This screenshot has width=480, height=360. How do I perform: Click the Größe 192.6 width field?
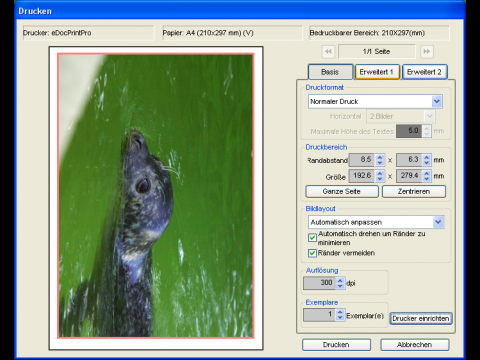pyautogui.click(x=362, y=176)
